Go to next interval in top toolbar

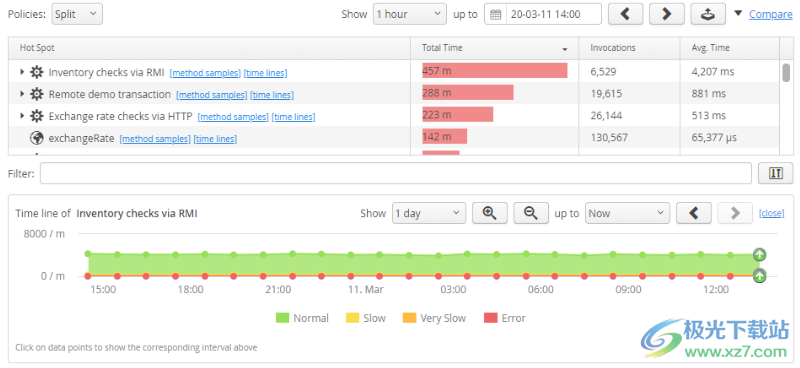(666, 14)
